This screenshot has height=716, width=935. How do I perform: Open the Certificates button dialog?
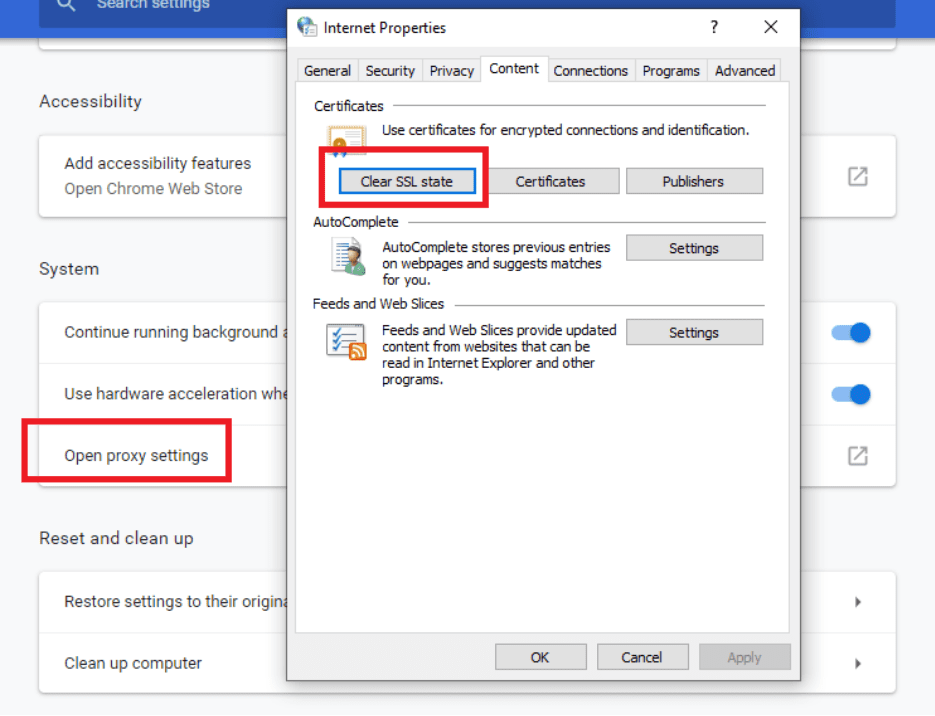click(x=550, y=181)
